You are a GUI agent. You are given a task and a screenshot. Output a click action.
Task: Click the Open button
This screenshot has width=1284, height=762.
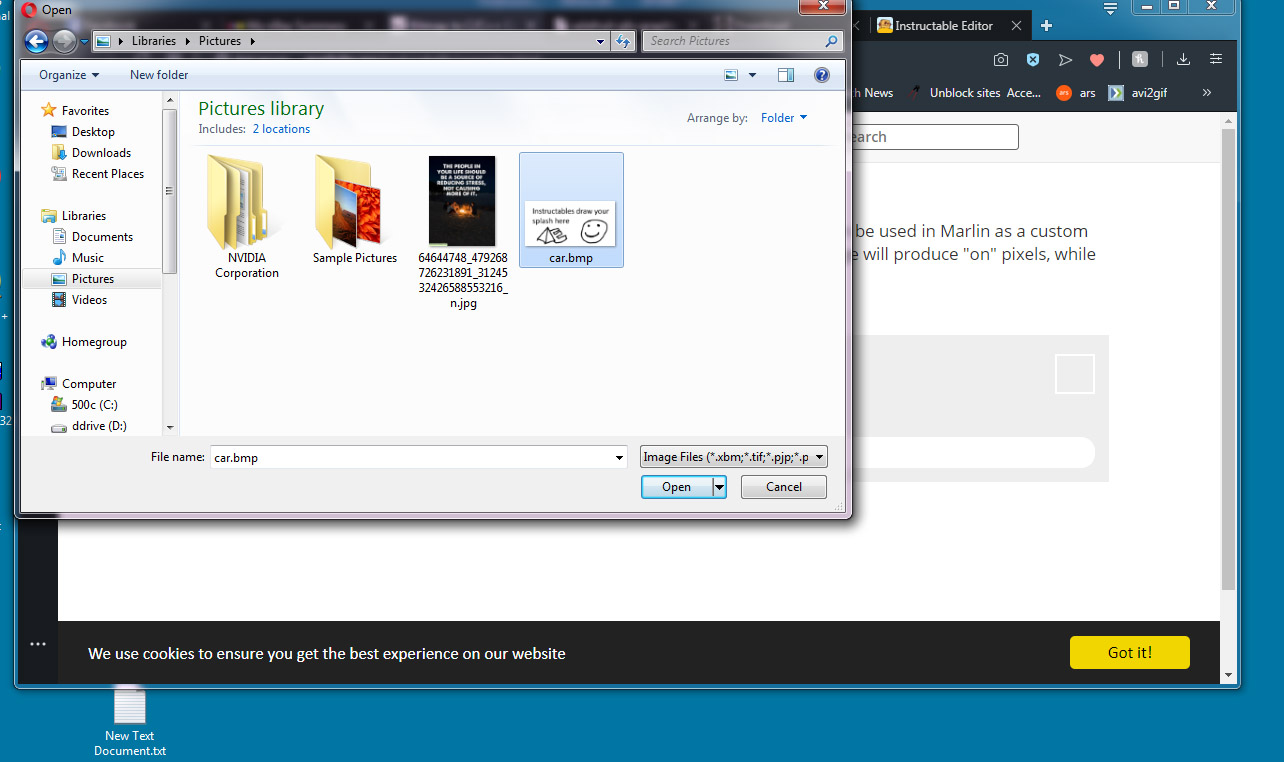pyautogui.click(x=676, y=487)
